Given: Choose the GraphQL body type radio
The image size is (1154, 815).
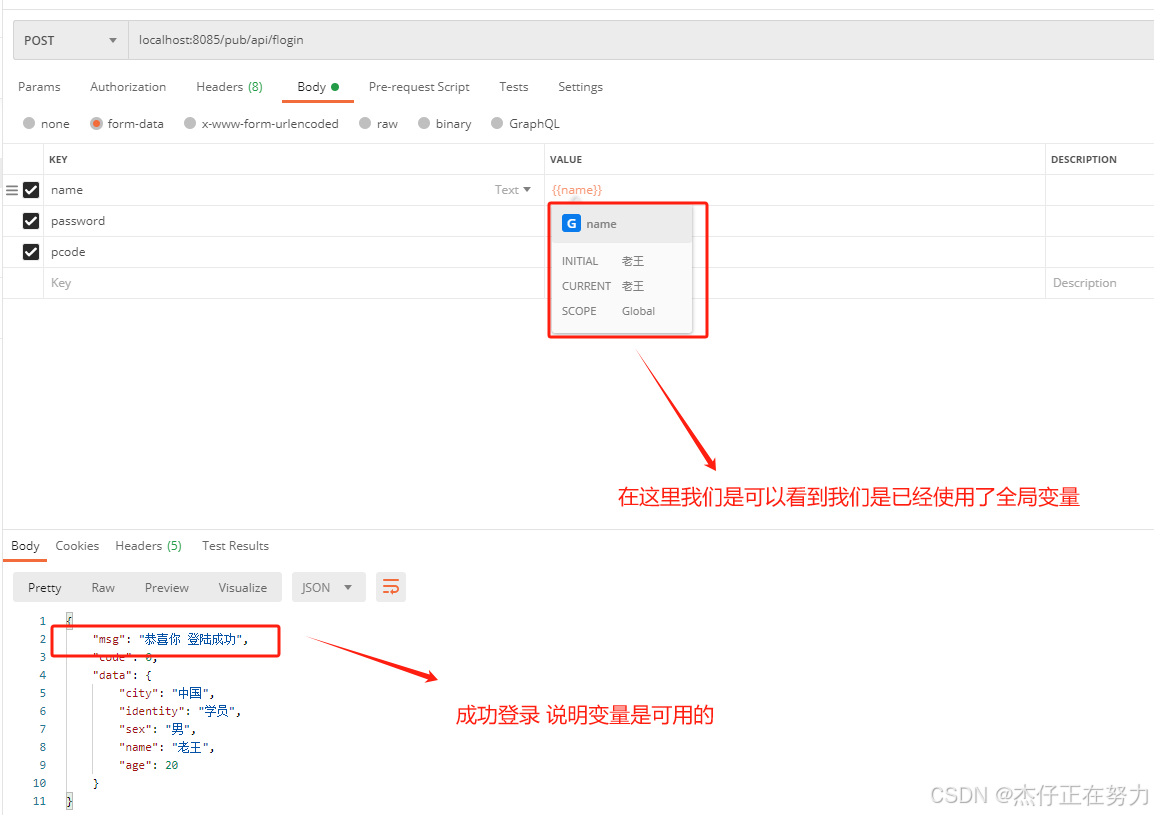Looking at the screenshot, I should 498,123.
